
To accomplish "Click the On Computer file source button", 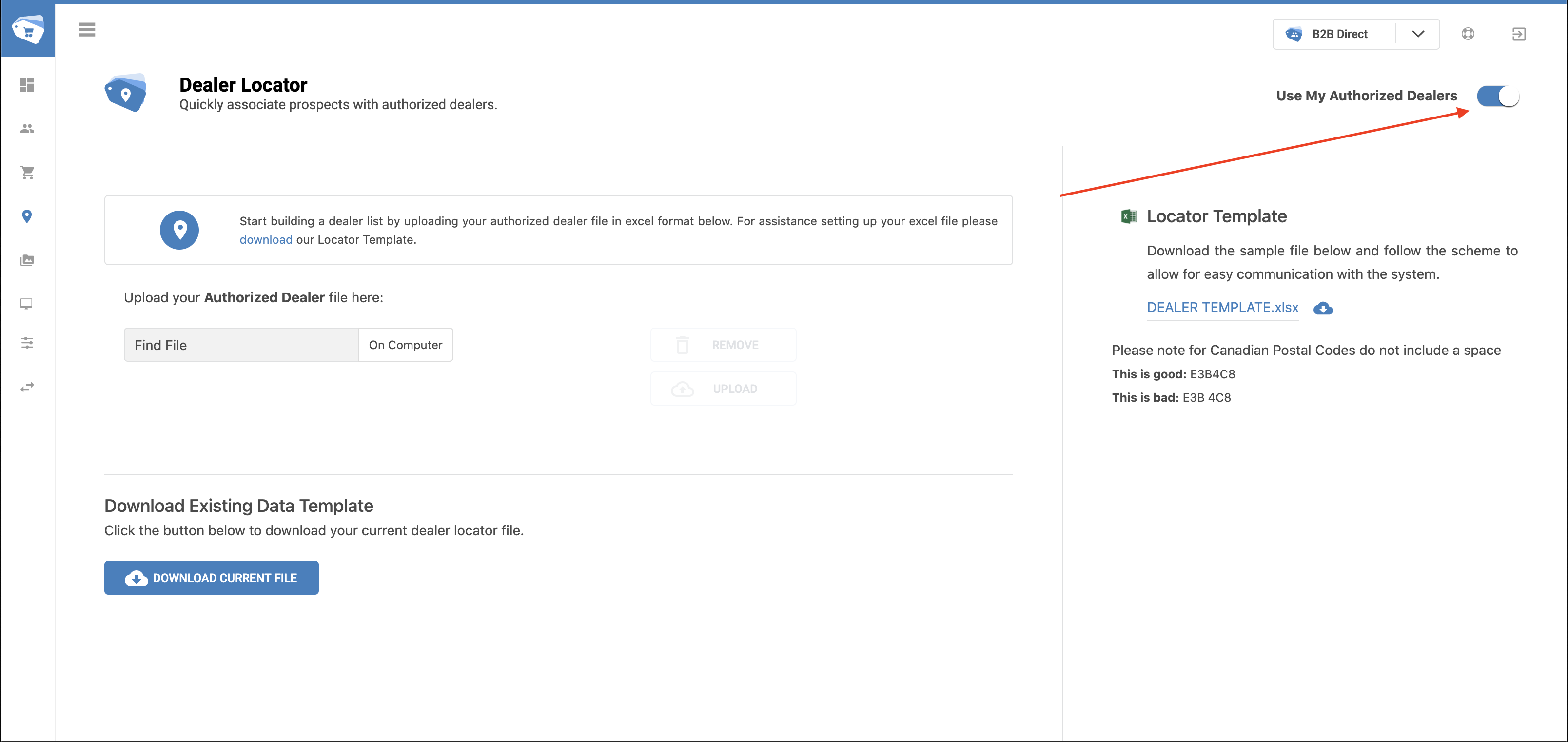I will (x=405, y=345).
